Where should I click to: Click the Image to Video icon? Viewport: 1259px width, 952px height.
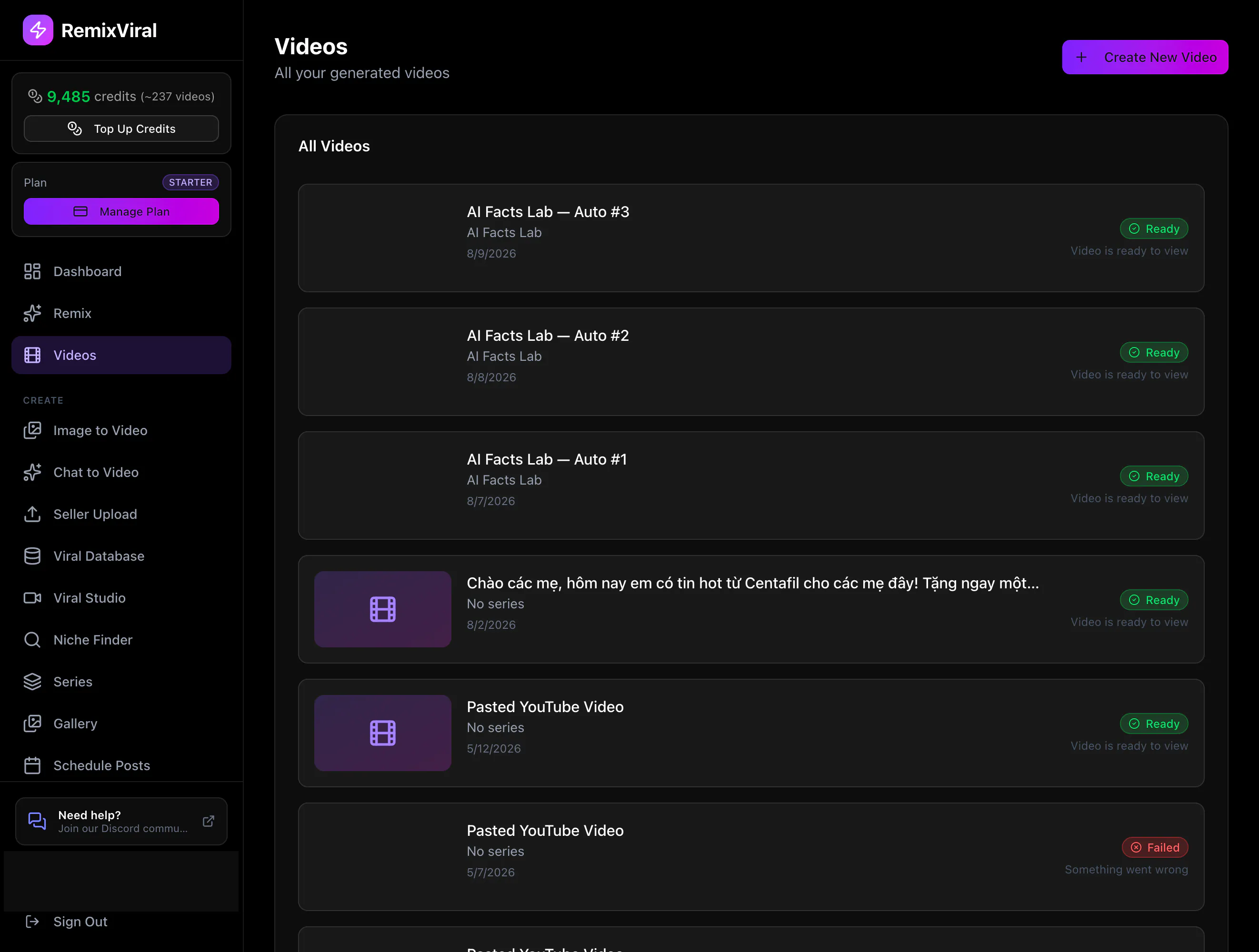[x=32, y=430]
